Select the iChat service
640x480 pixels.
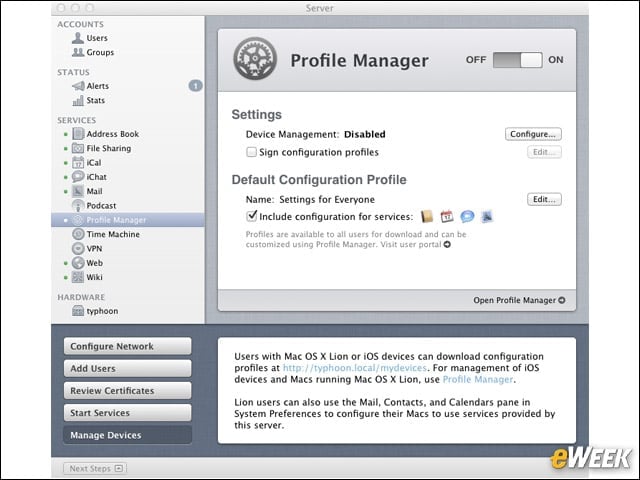click(89, 177)
